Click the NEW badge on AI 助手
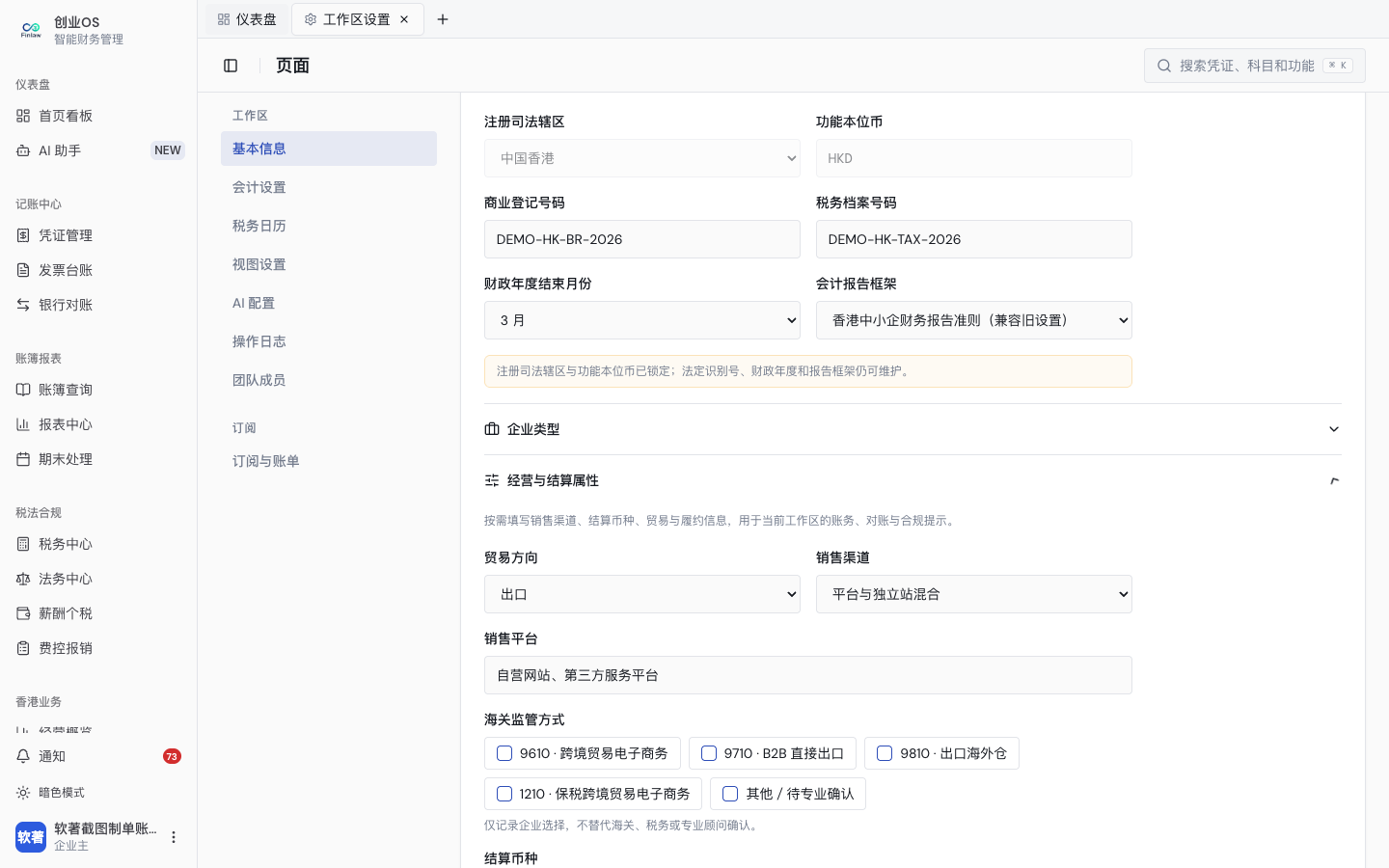The image size is (1389, 868). pyautogui.click(x=168, y=150)
